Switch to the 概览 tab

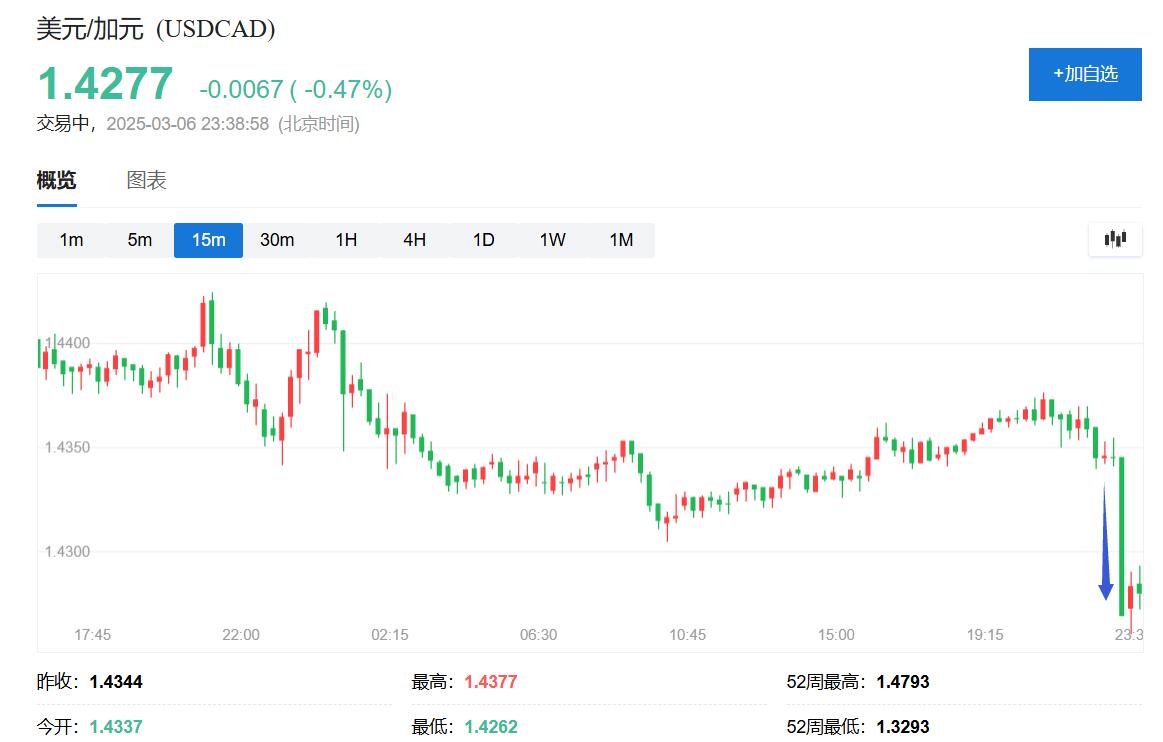56,180
